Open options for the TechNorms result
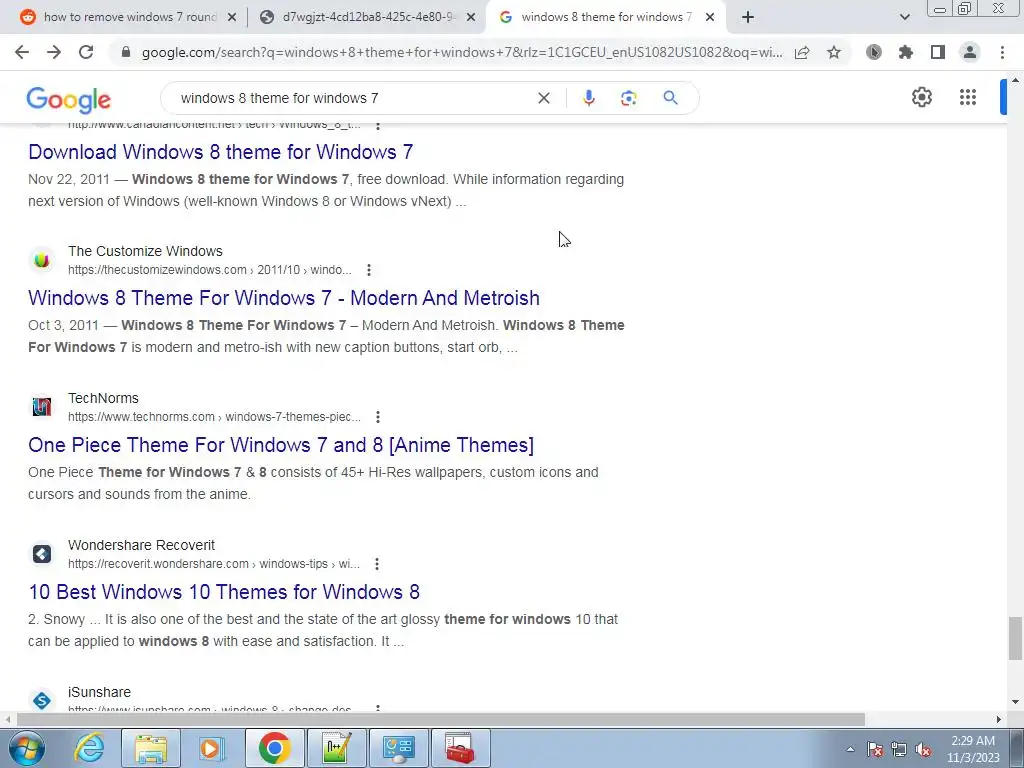This screenshot has height=768, width=1024. [377, 417]
